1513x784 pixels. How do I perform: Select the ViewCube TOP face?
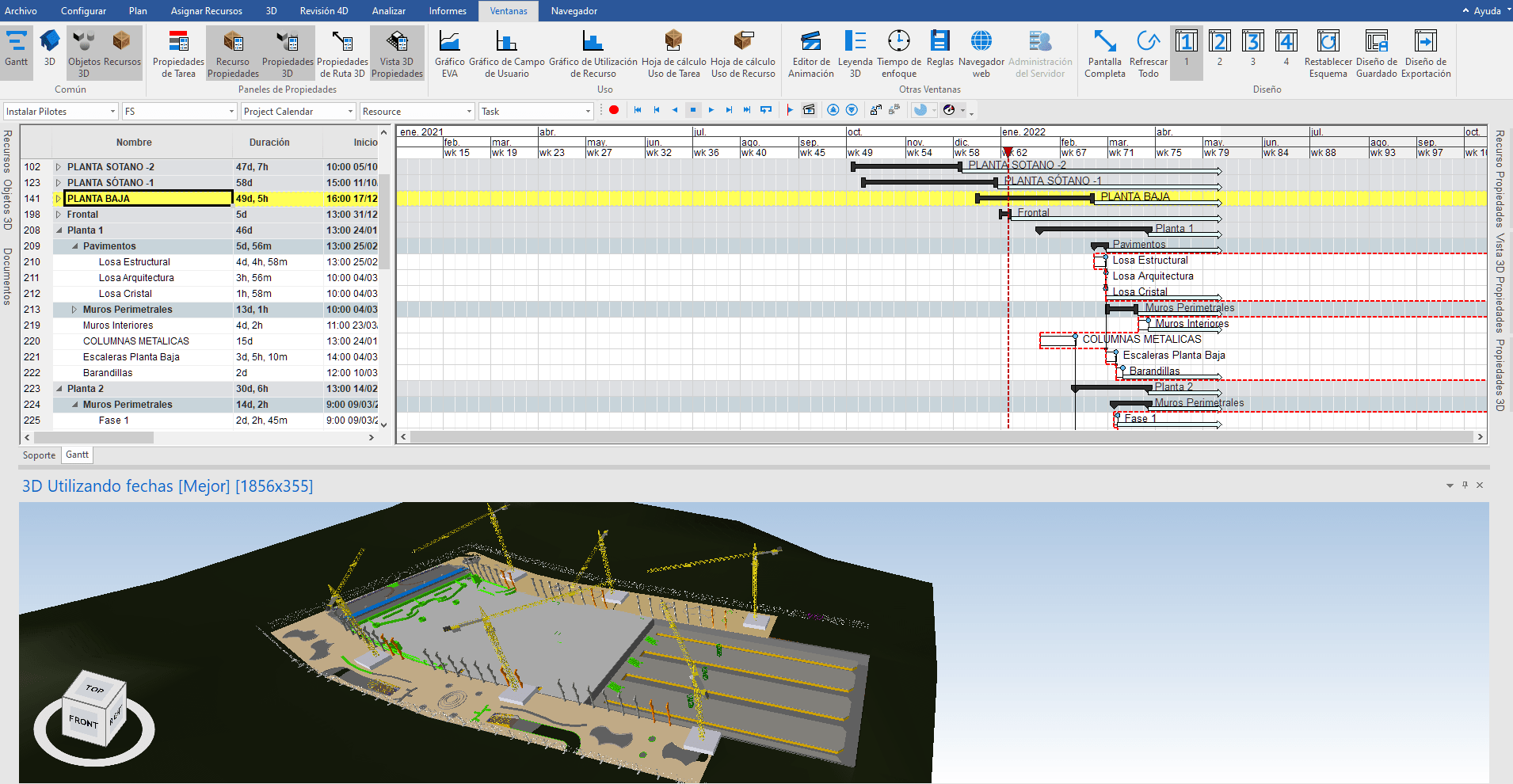coord(95,688)
